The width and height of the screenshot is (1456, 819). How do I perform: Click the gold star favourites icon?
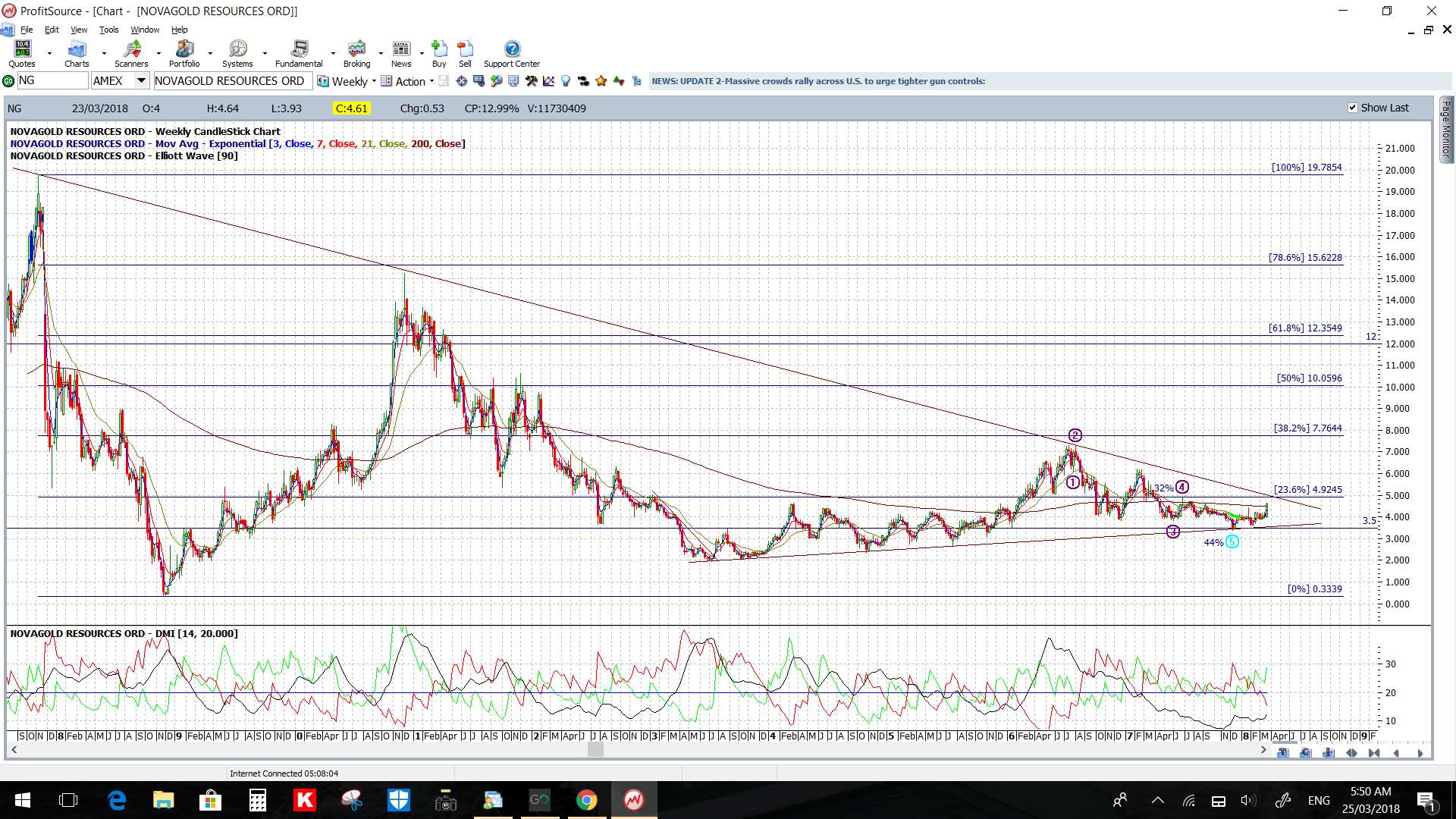pos(601,81)
